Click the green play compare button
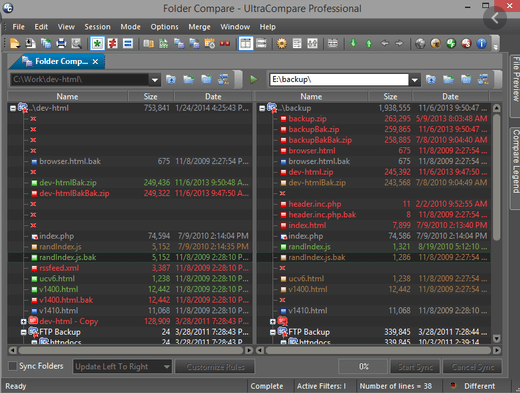This screenshot has height=393, width=520. tap(254, 79)
